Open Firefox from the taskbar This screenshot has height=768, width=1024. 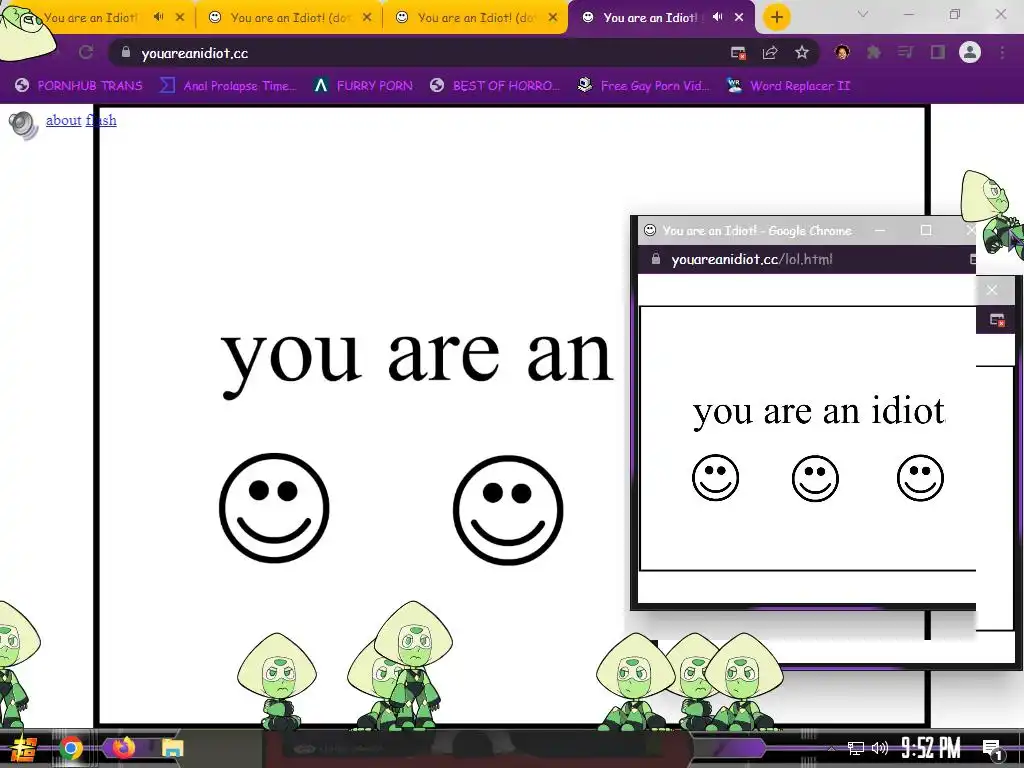tap(123, 747)
